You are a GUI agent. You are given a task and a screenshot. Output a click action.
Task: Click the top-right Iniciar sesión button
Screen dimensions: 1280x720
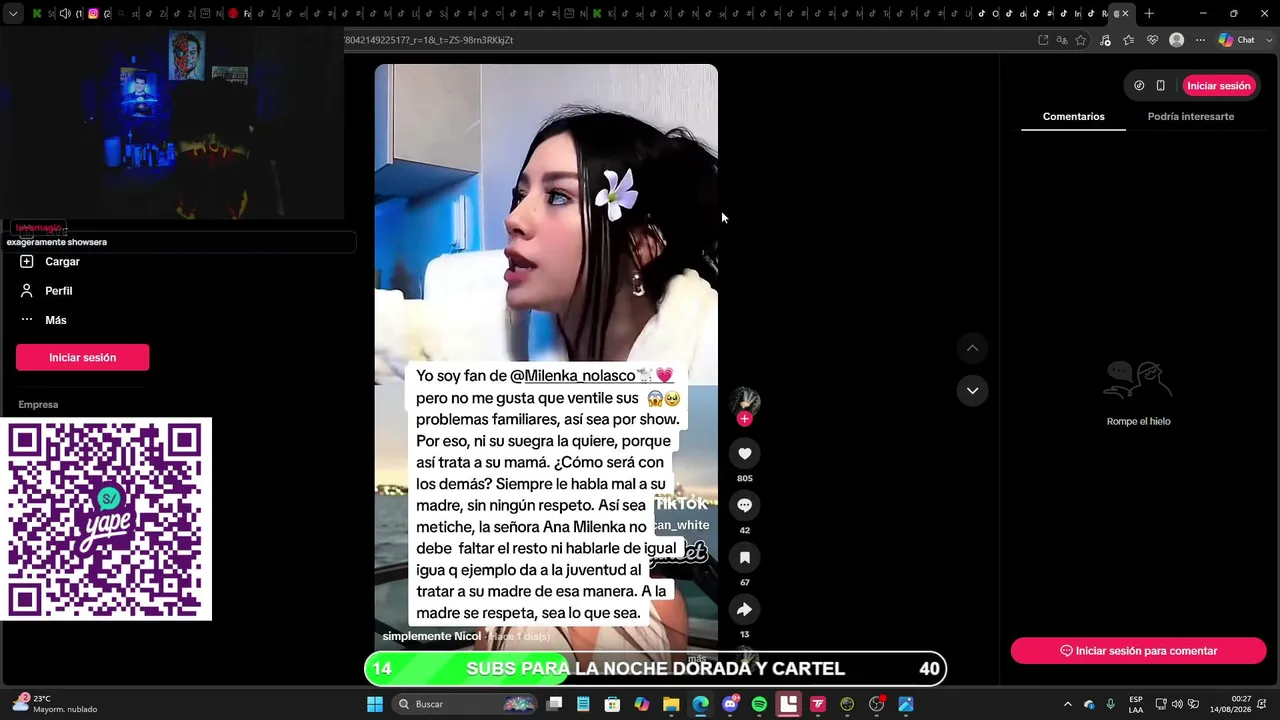click(1219, 86)
